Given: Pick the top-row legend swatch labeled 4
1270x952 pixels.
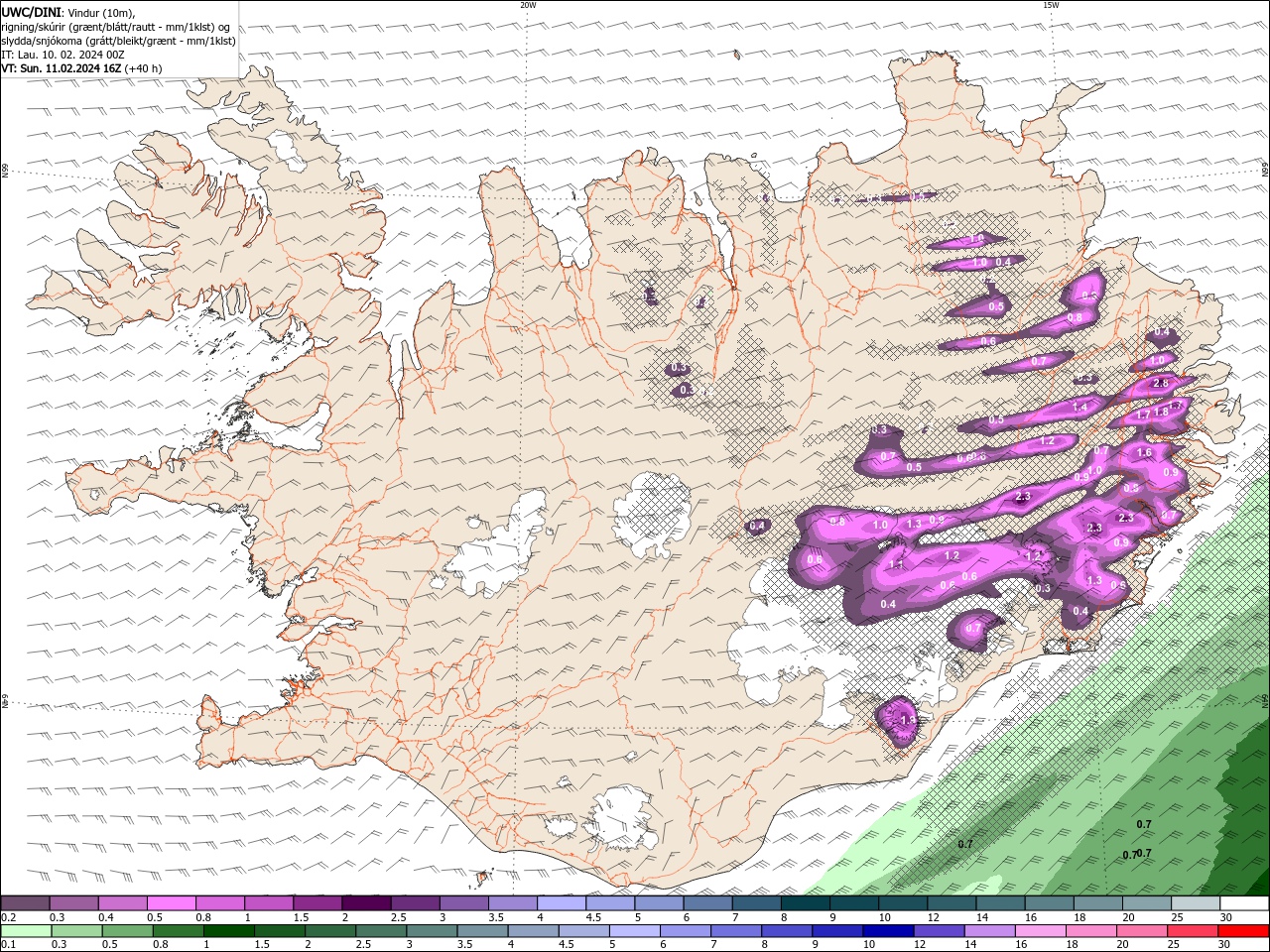Looking at the screenshot, I should coord(562,903).
